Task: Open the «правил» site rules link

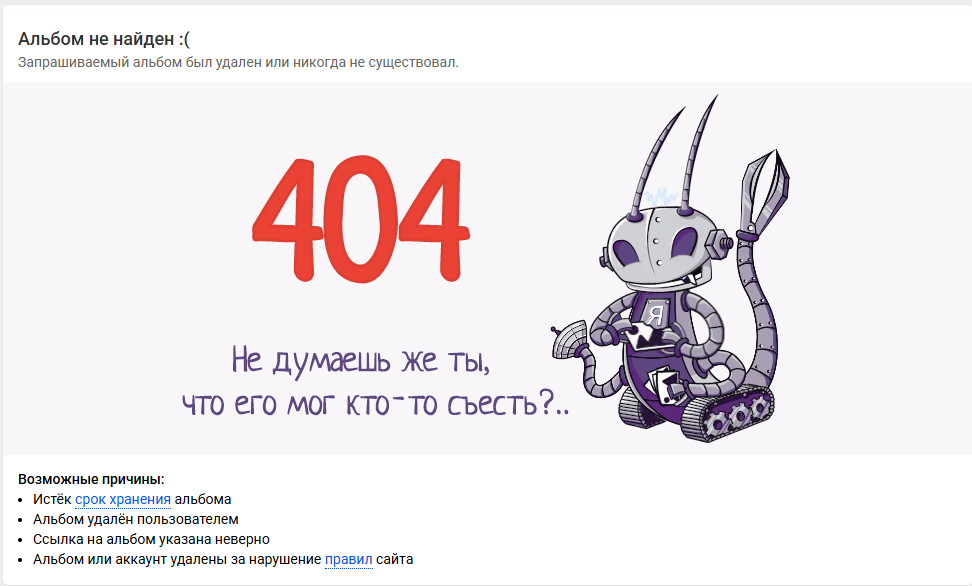Action: (x=349, y=559)
